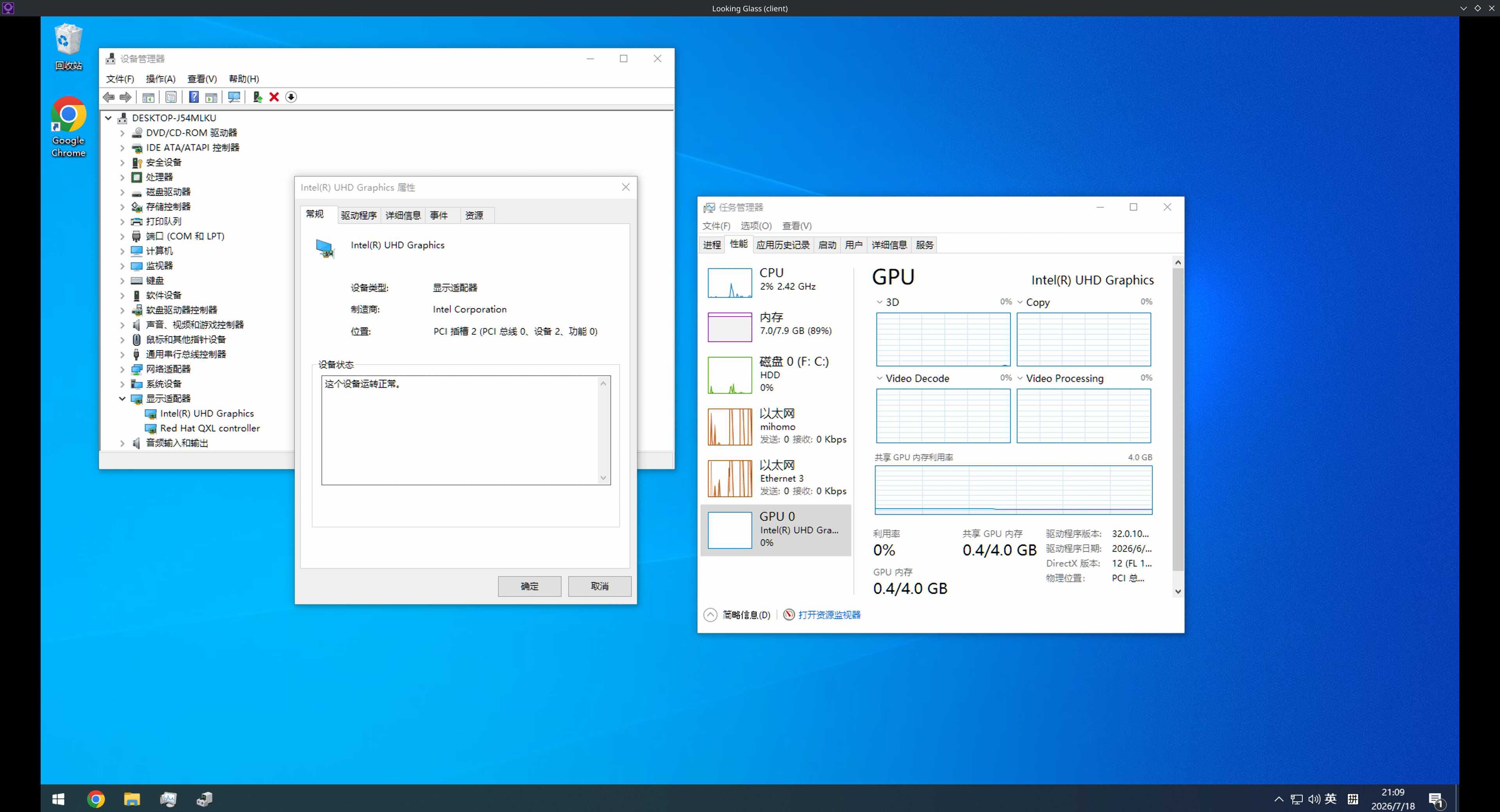Open the taskbar clock showing 21:09
Viewport: 1500px width, 812px height.
[1393, 799]
